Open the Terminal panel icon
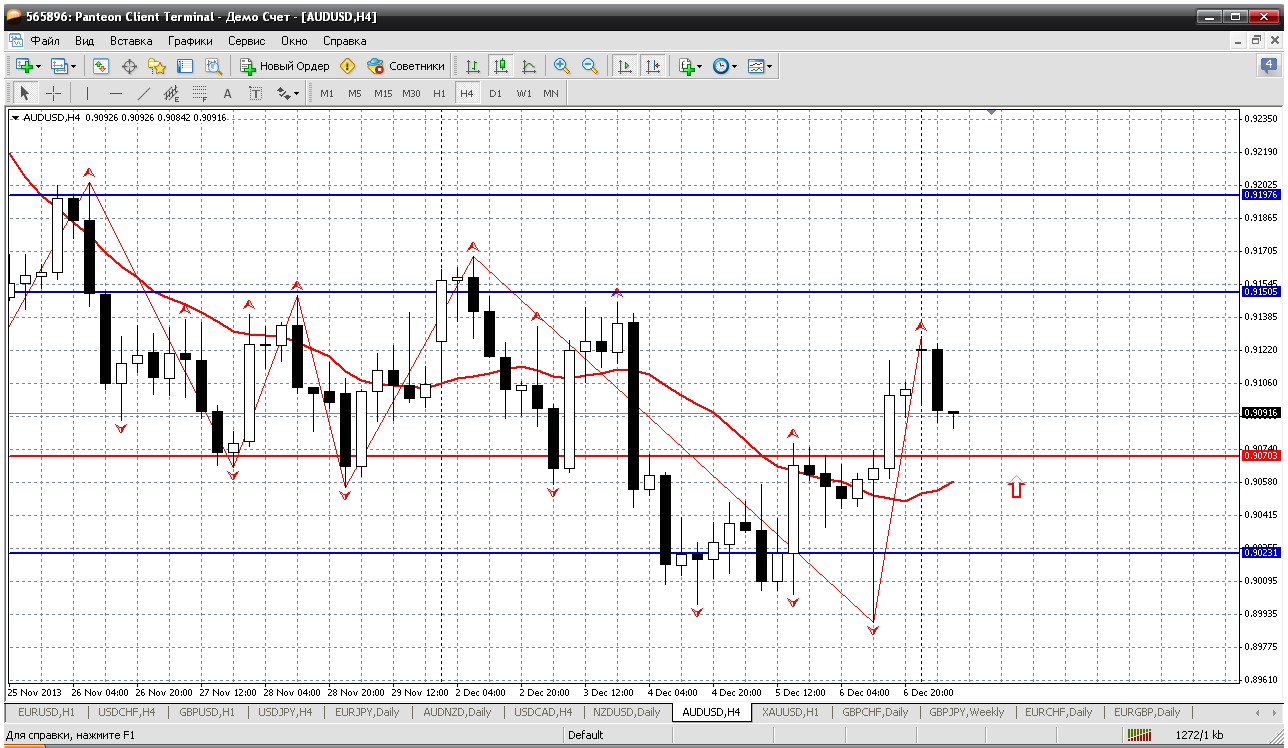 [x=185, y=66]
